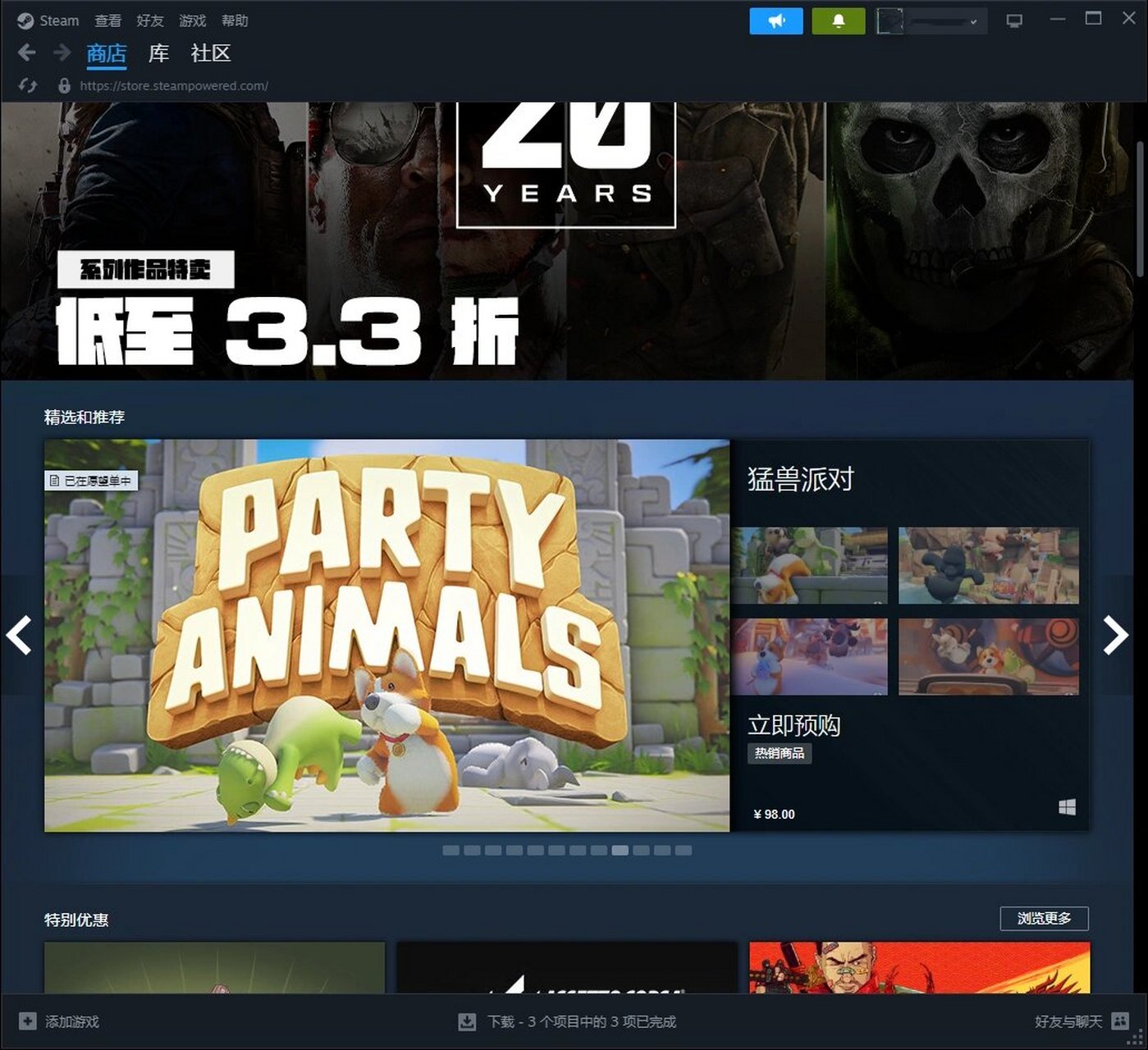Click the page vertical scrollbar
The height and width of the screenshot is (1050, 1148).
[1141, 209]
